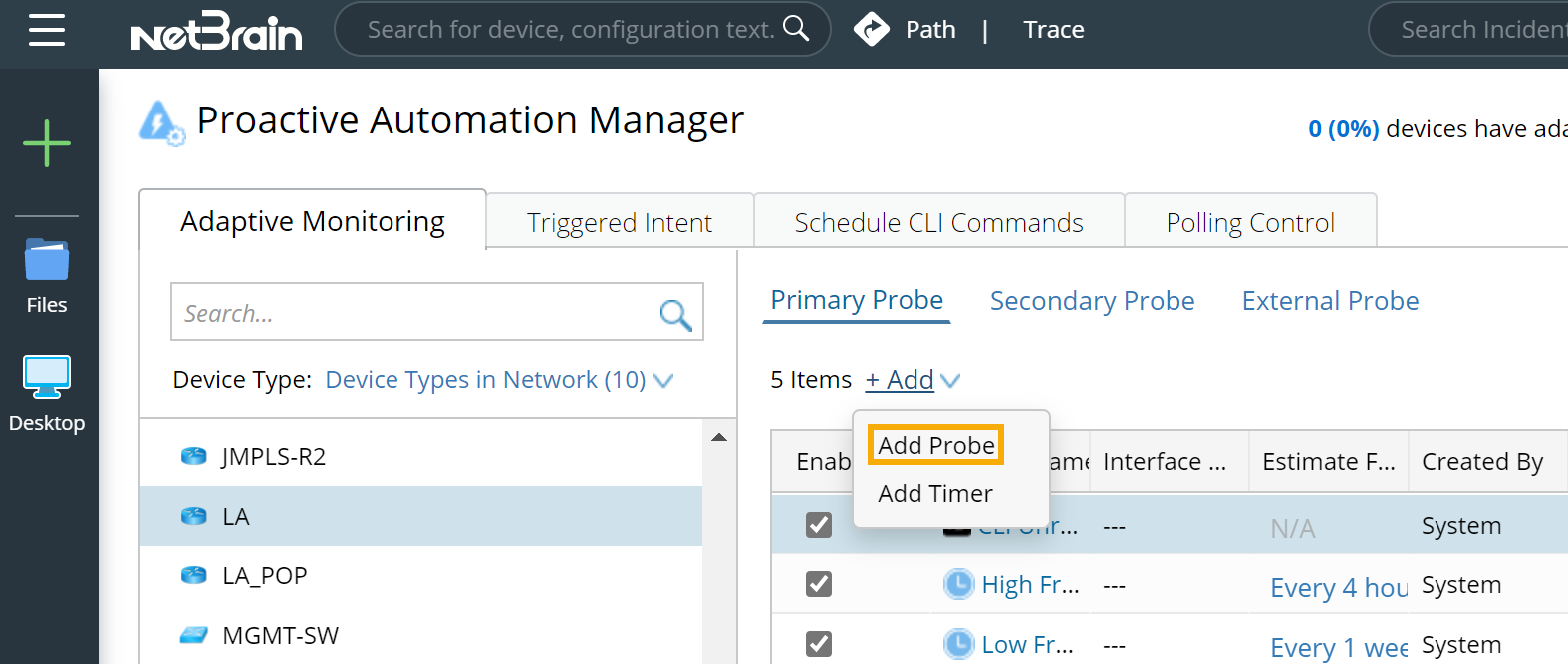Click the green plus icon in sidebar
Viewport: 1568px width, 664px height.
(x=47, y=143)
